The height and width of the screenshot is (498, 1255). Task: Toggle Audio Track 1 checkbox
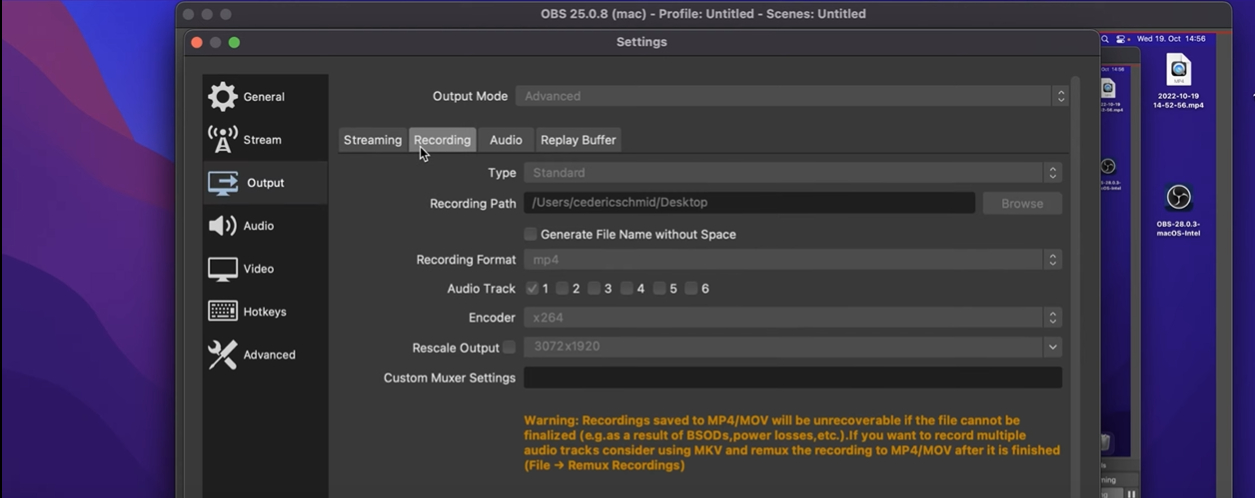[x=532, y=288]
